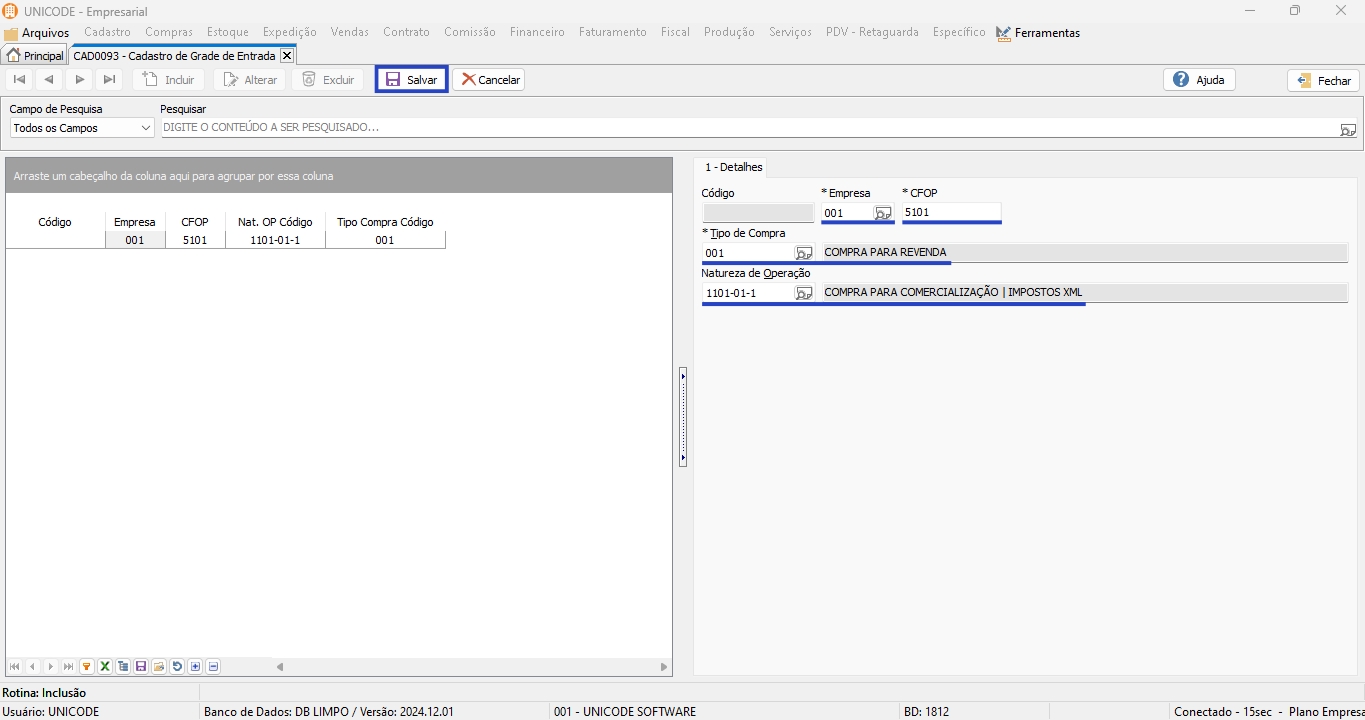
Task: Click the CFOP input field
Action: click(x=950, y=212)
